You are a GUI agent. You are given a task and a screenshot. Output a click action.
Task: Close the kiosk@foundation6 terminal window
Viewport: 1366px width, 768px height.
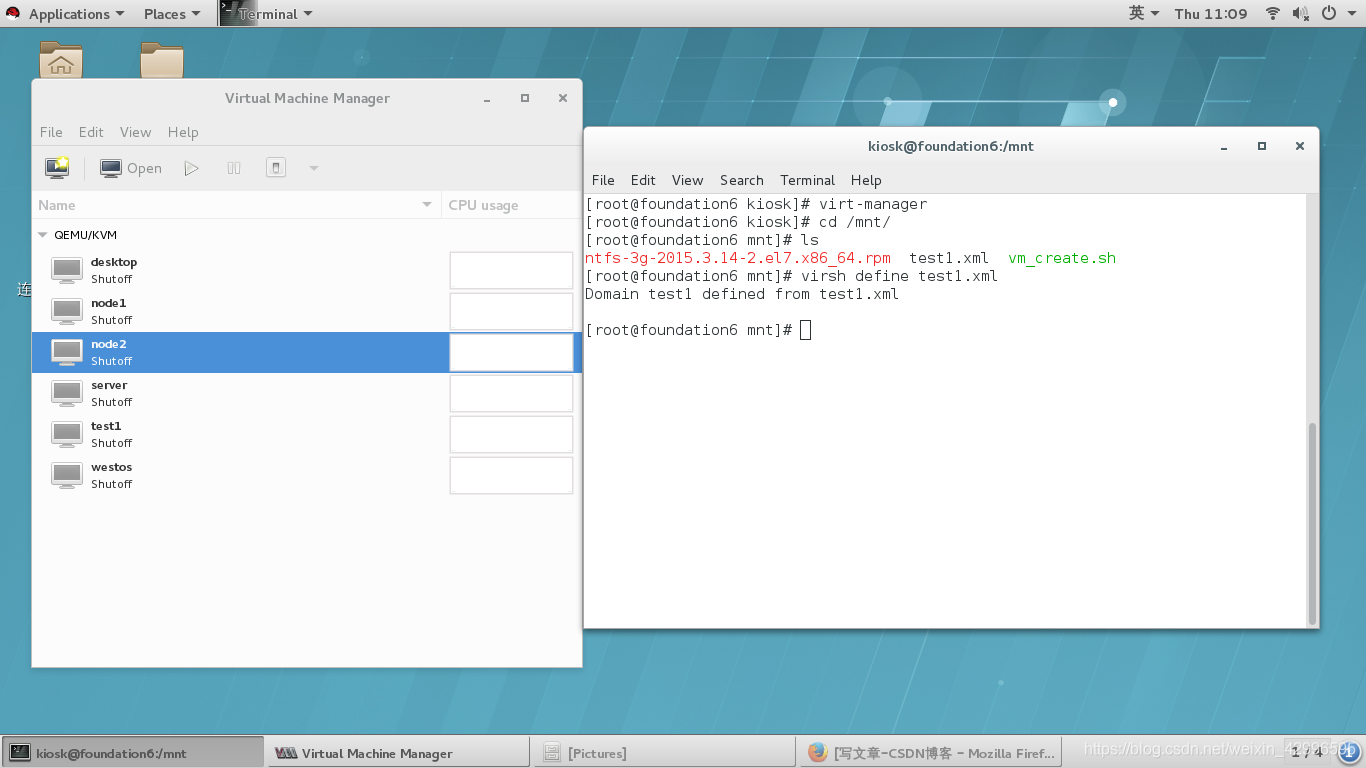1300,146
